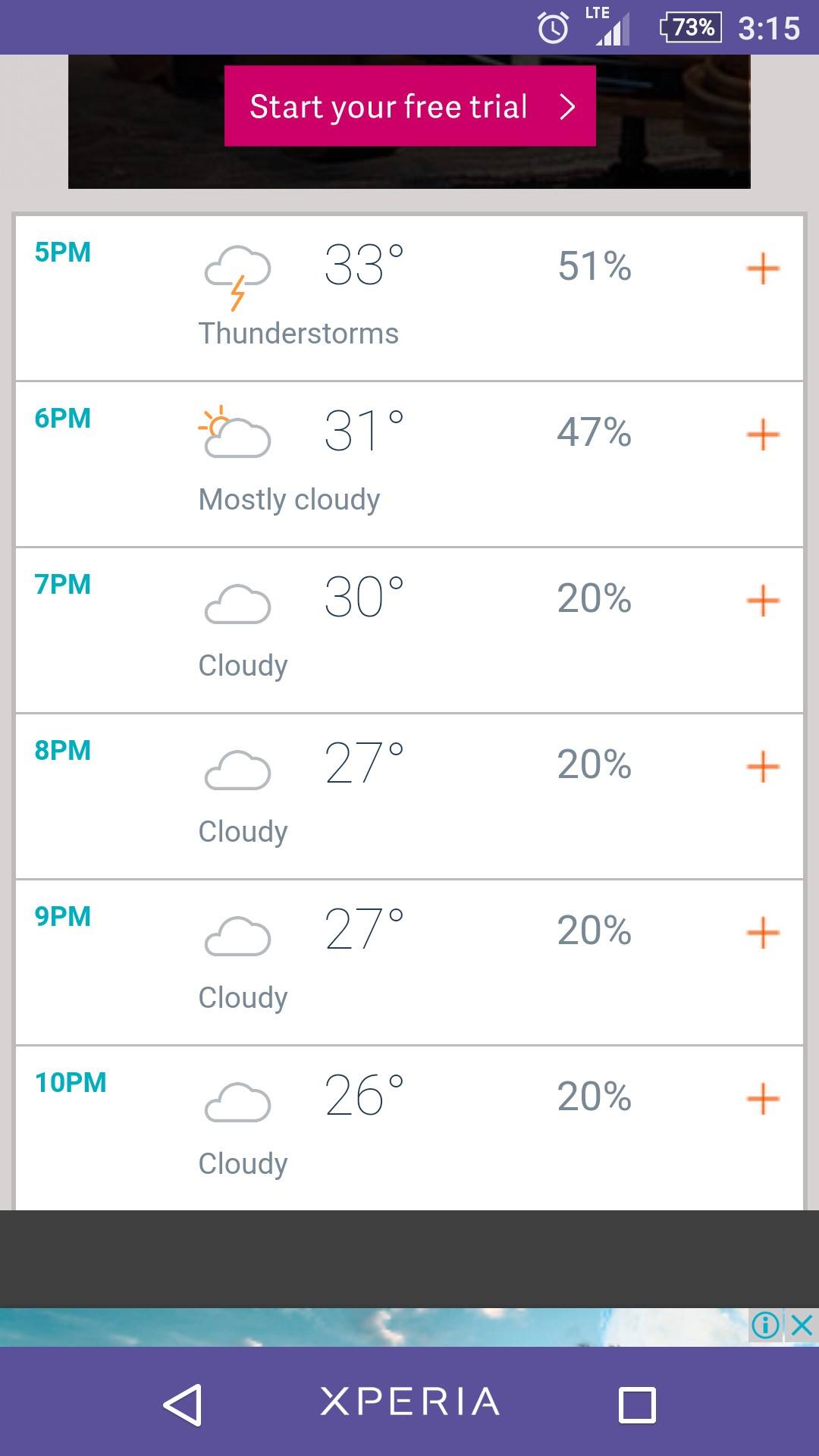Tap the cloud icon in the 7PM row
Viewport: 819px width, 1456px height.
tap(237, 604)
